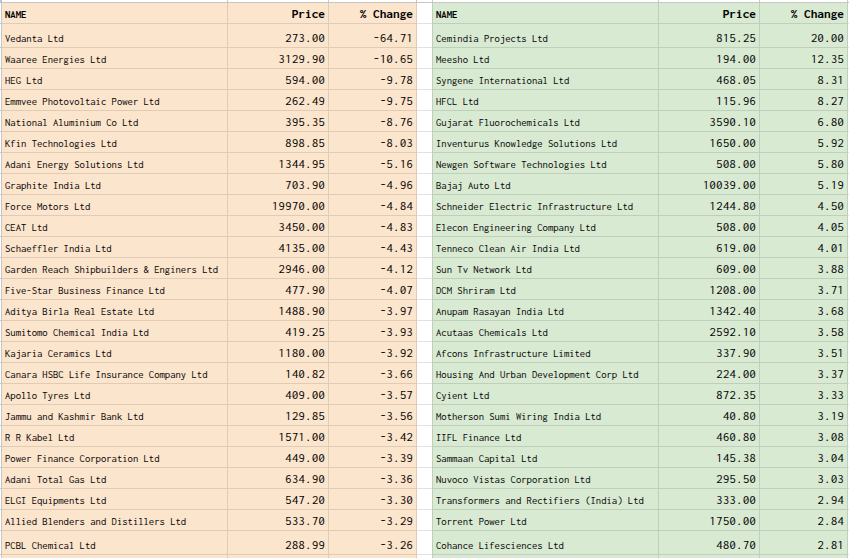849x558 pixels.
Task: Select Adani Energy Solutions Ltd
Action: pos(114,165)
